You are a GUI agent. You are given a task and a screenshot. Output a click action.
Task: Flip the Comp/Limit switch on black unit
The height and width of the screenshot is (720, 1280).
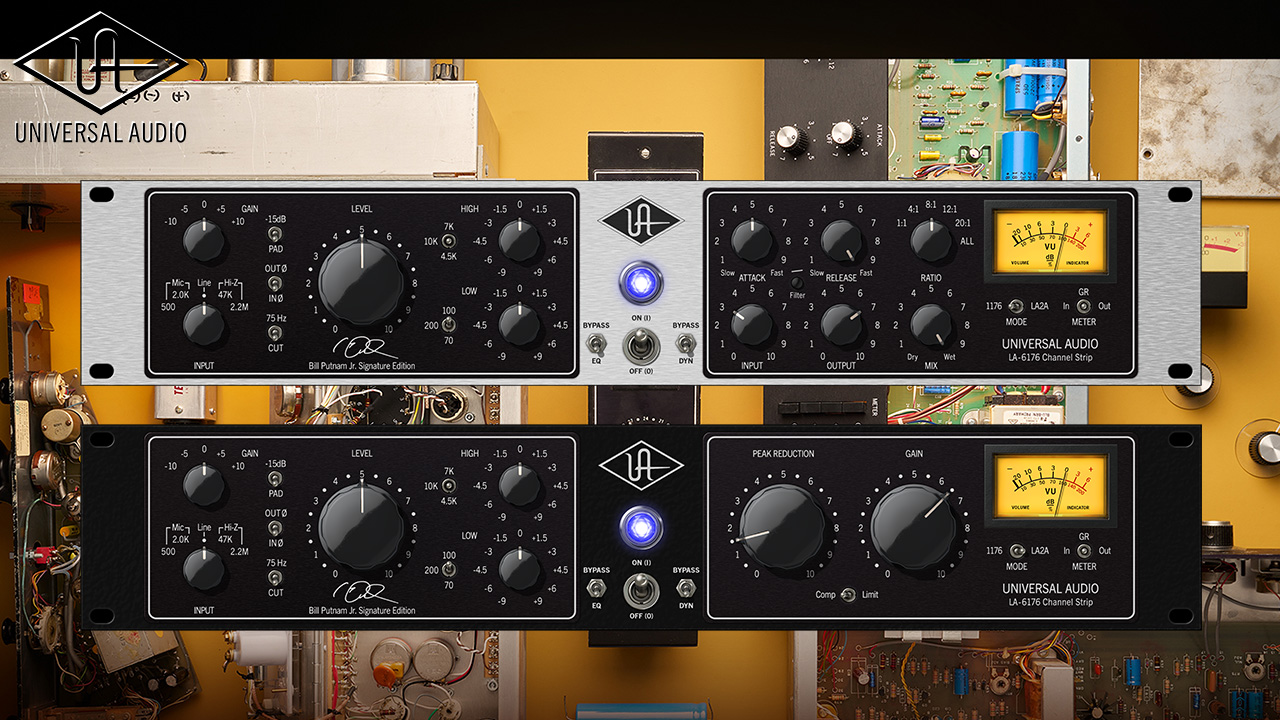(842, 595)
